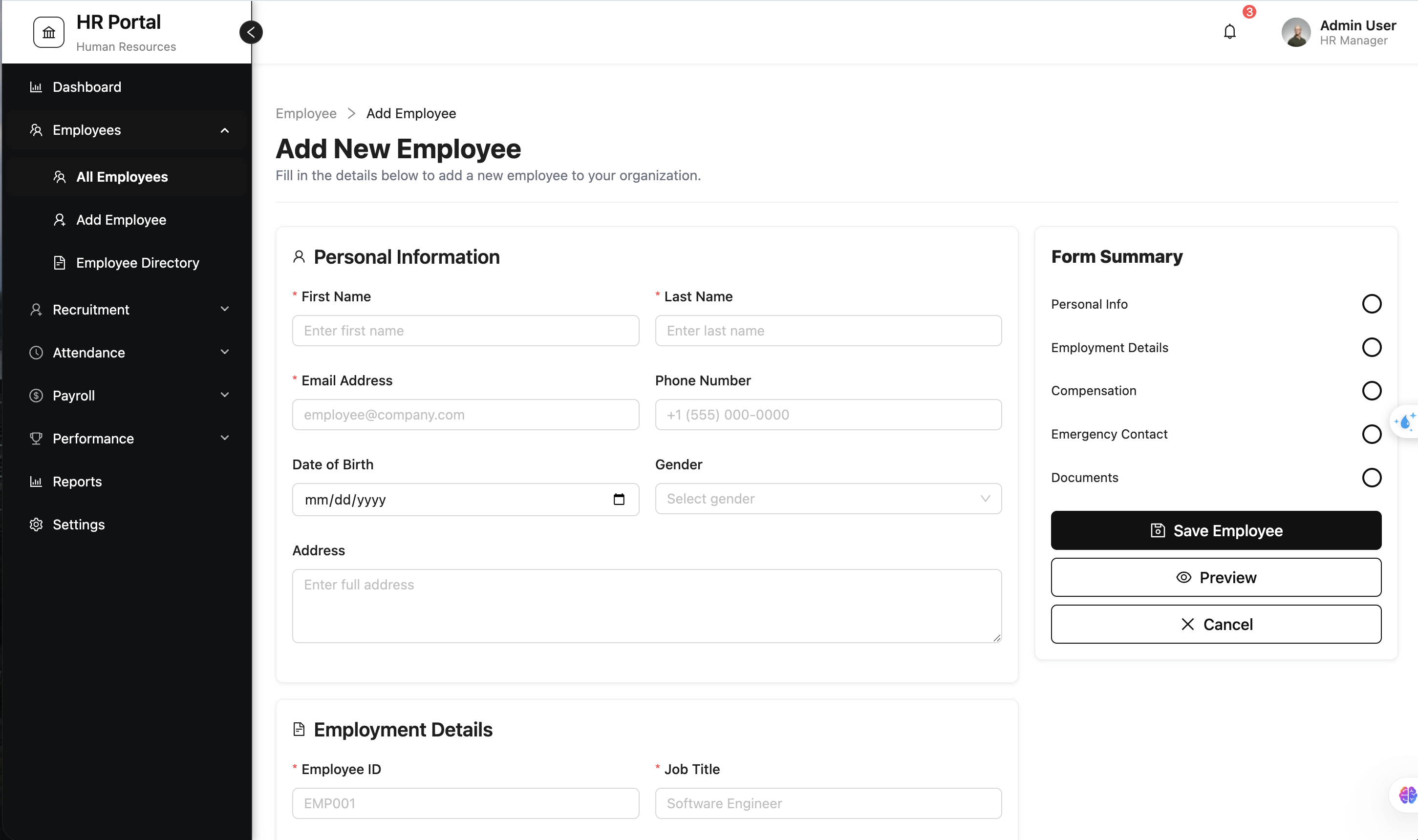
Task: Click the Dashboard chart icon in sidebar
Action: pyautogui.click(x=36, y=87)
